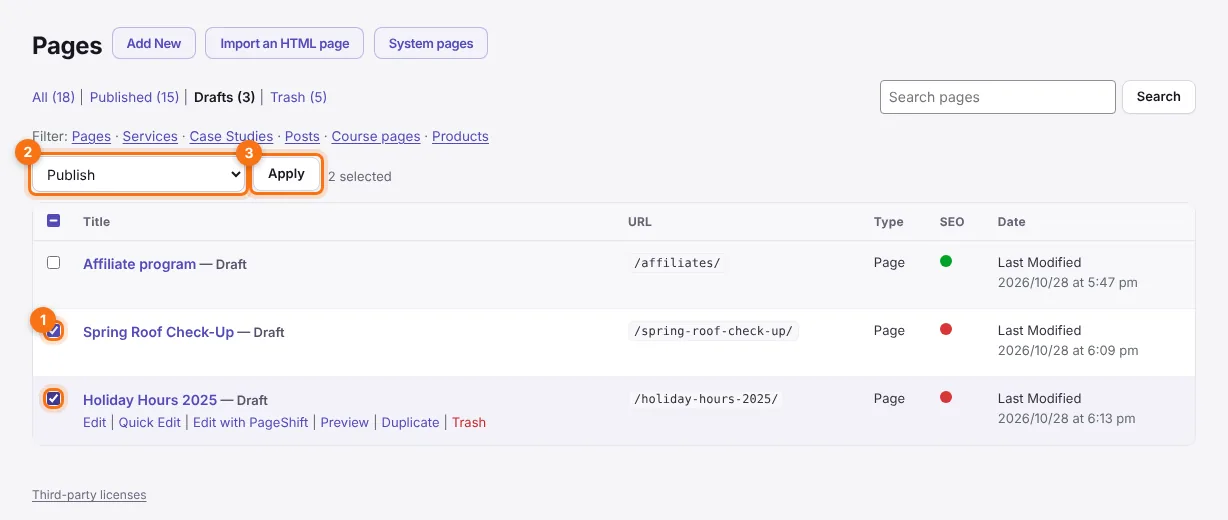Filter by Pages

point(91,136)
